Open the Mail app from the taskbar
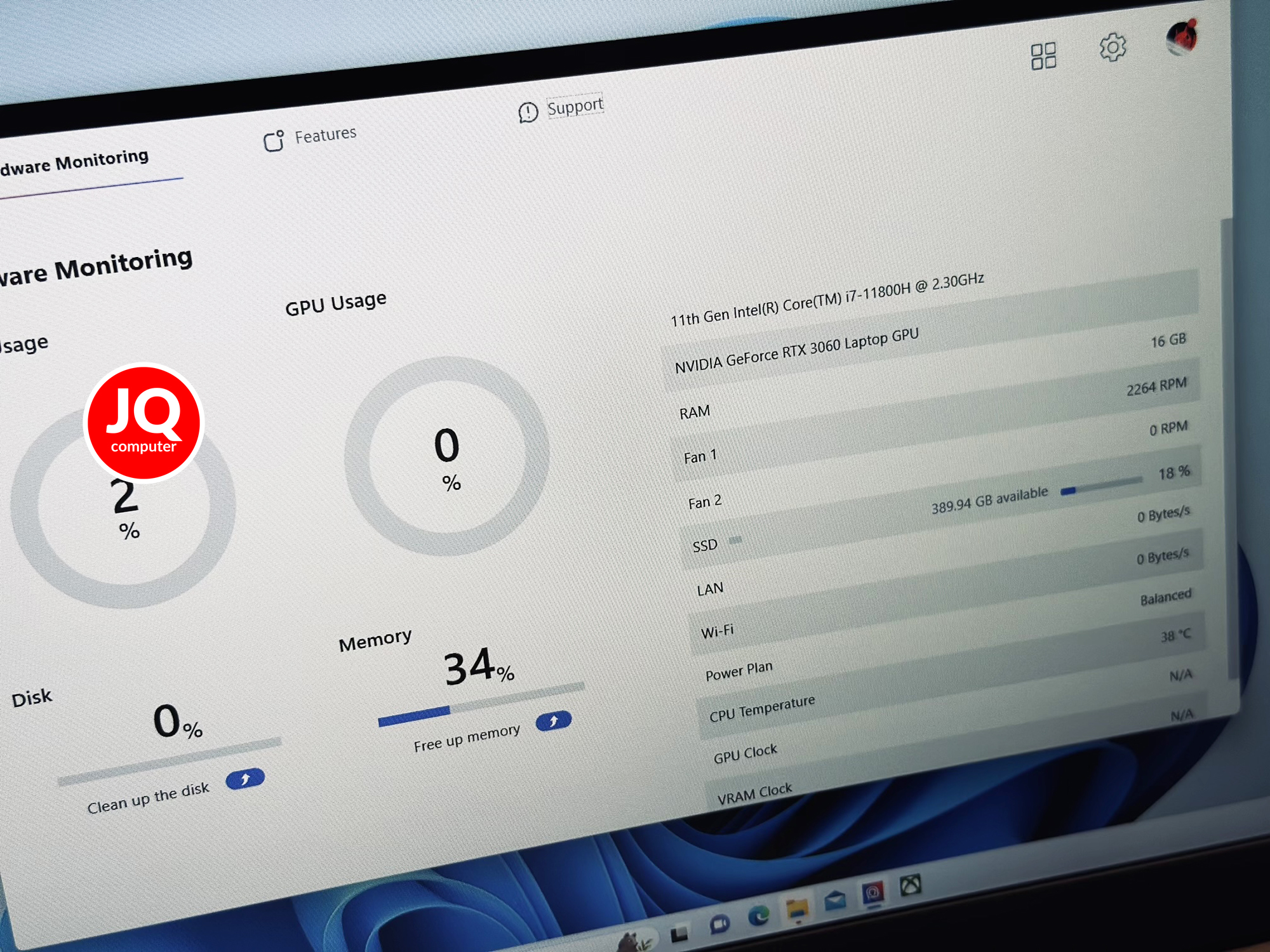Viewport: 1270px width, 952px height. [834, 900]
